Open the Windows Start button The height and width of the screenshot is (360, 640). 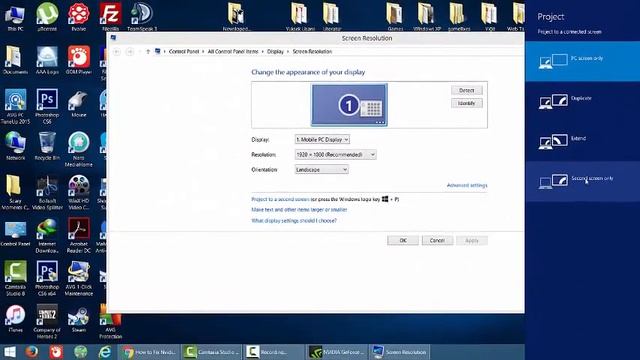tap(9, 352)
